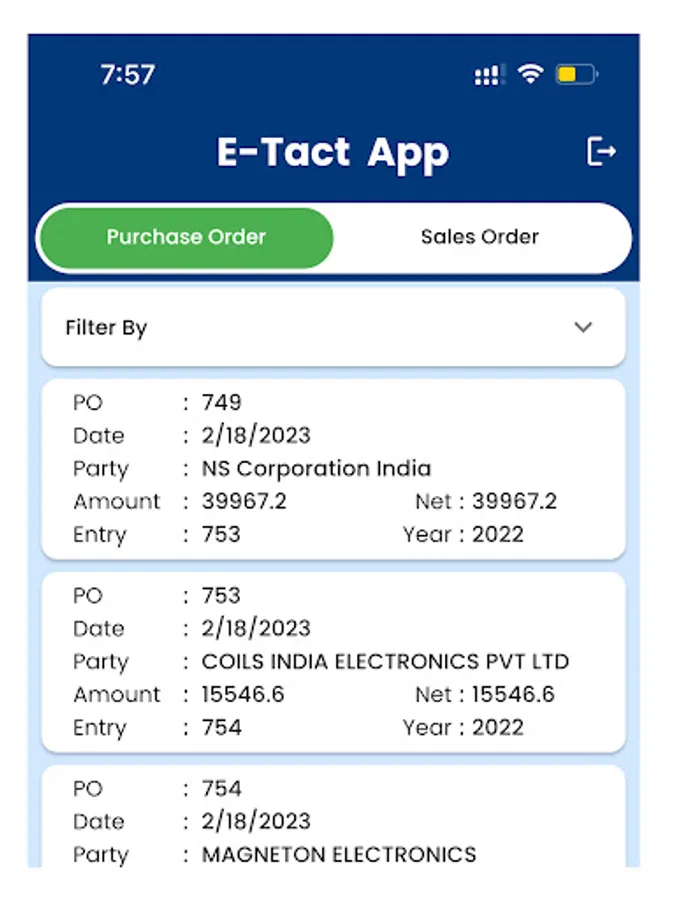Tap the 7:57 clock in status bar

[x=127, y=75]
